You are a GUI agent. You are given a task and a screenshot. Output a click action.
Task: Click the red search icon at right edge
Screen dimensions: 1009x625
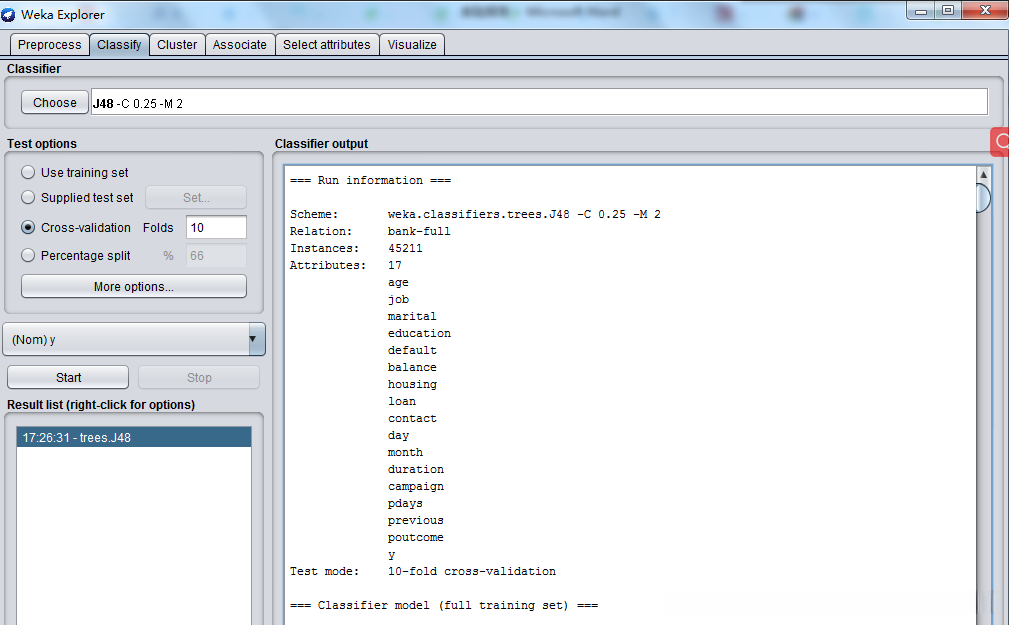pos(1000,142)
